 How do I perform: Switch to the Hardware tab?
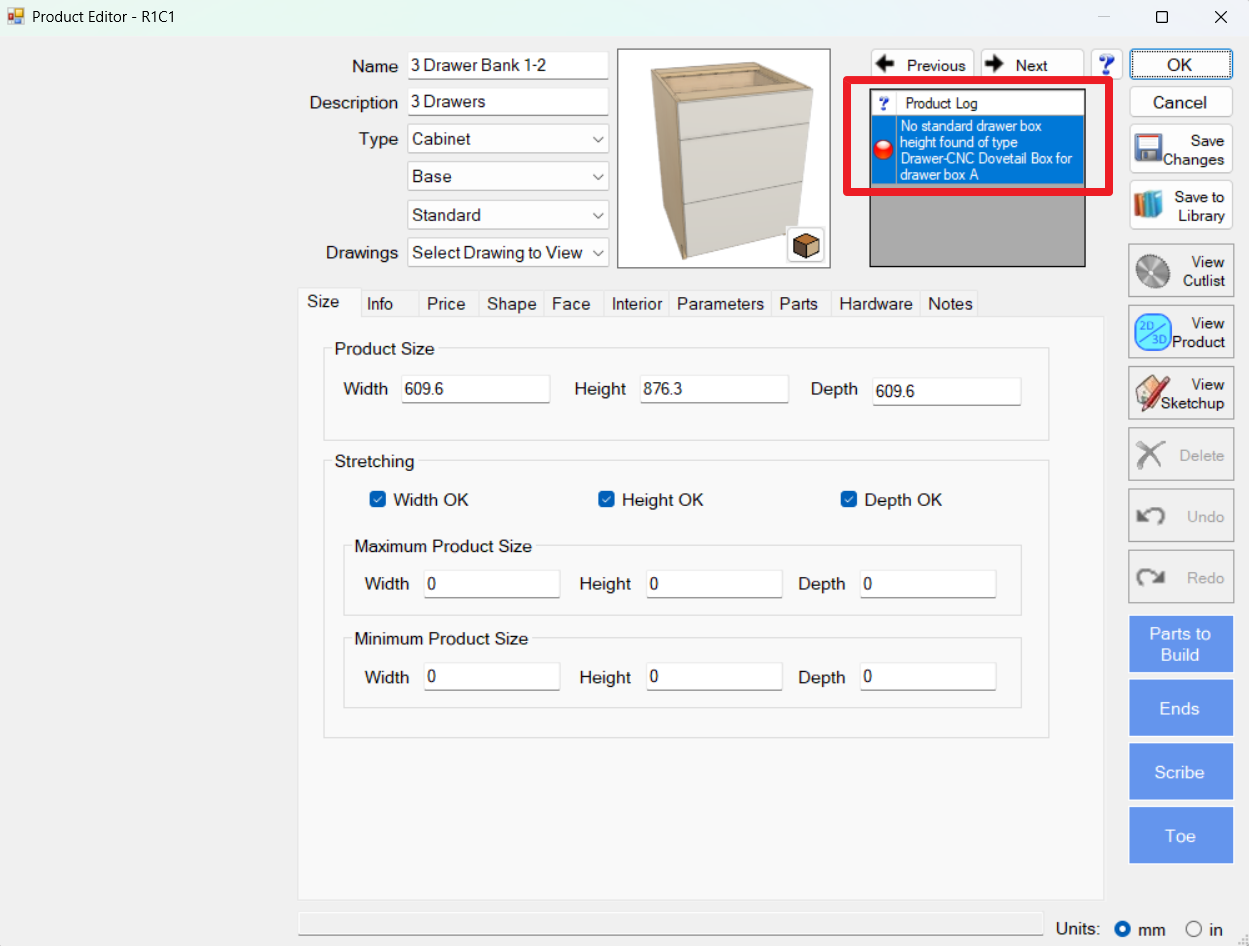click(875, 304)
